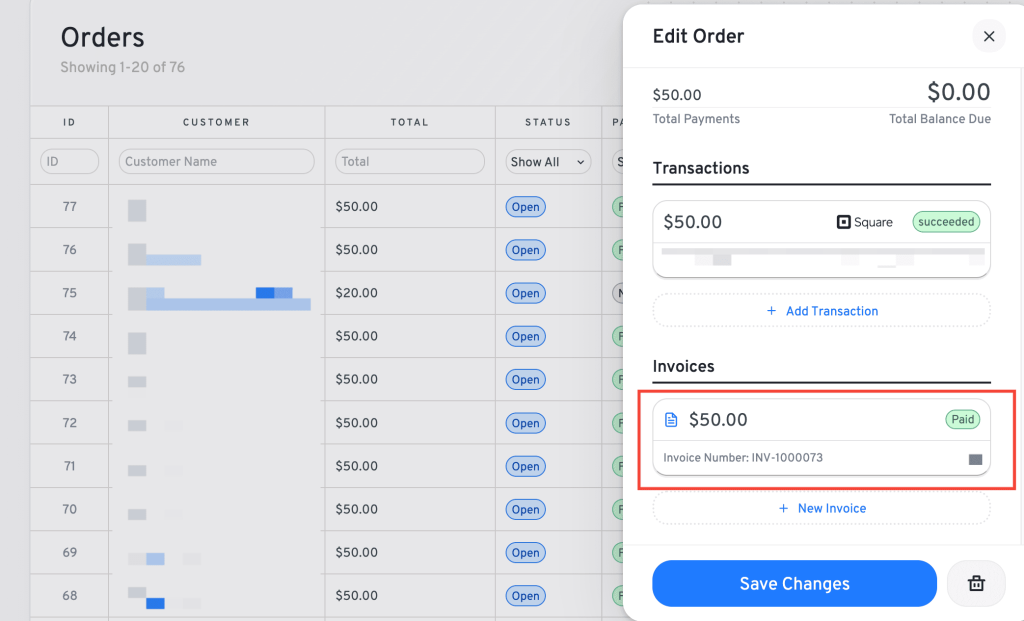Click Open status of order 68
The height and width of the screenshot is (621, 1024).
525,596
